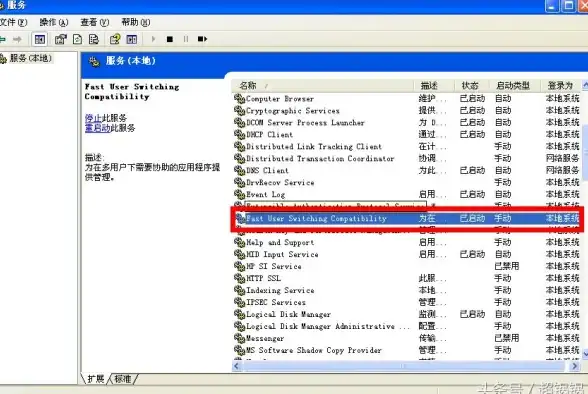Select MS Software Shadow Copy Provider row
The image size is (588, 394).
(406, 351)
